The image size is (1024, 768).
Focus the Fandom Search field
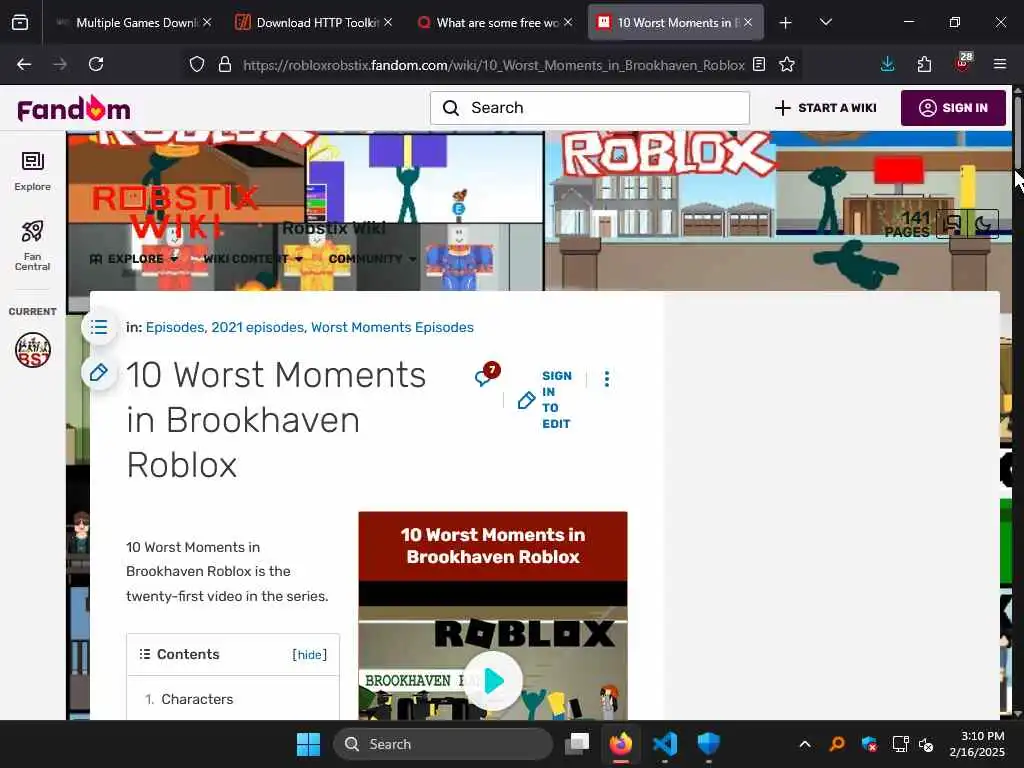[590, 108]
